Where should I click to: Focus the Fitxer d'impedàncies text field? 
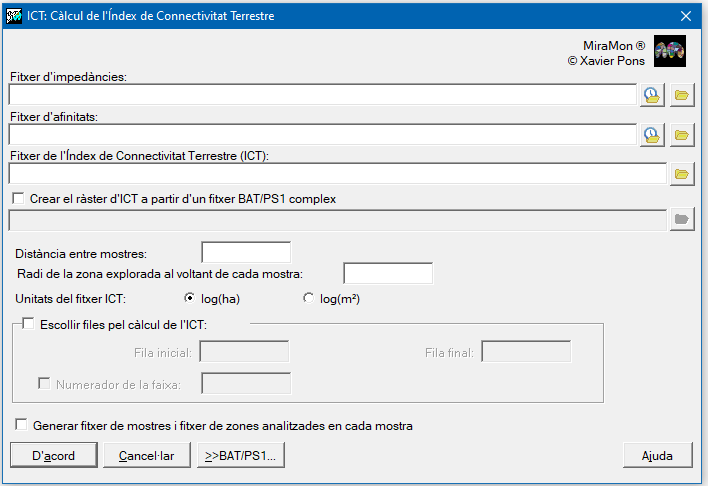click(x=322, y=95)
